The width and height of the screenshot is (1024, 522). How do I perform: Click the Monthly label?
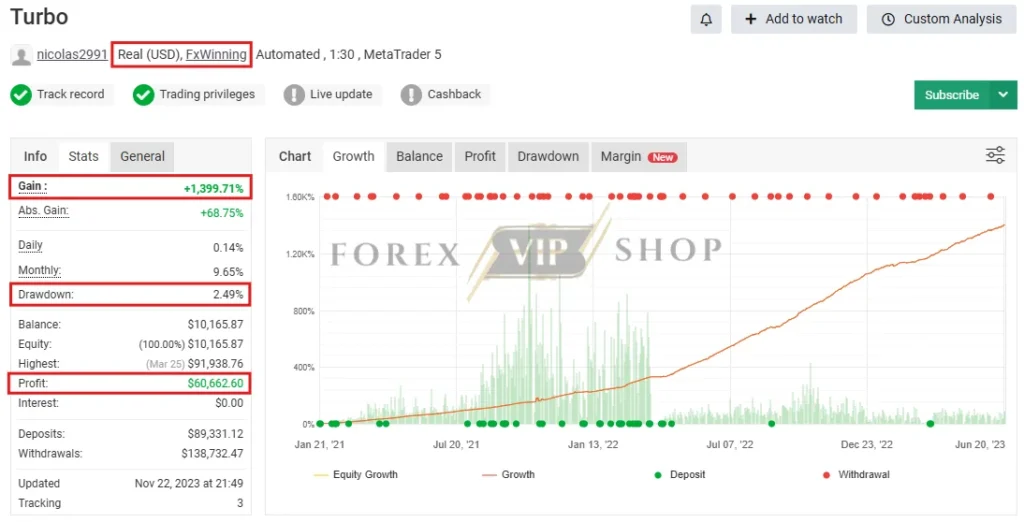40,270
